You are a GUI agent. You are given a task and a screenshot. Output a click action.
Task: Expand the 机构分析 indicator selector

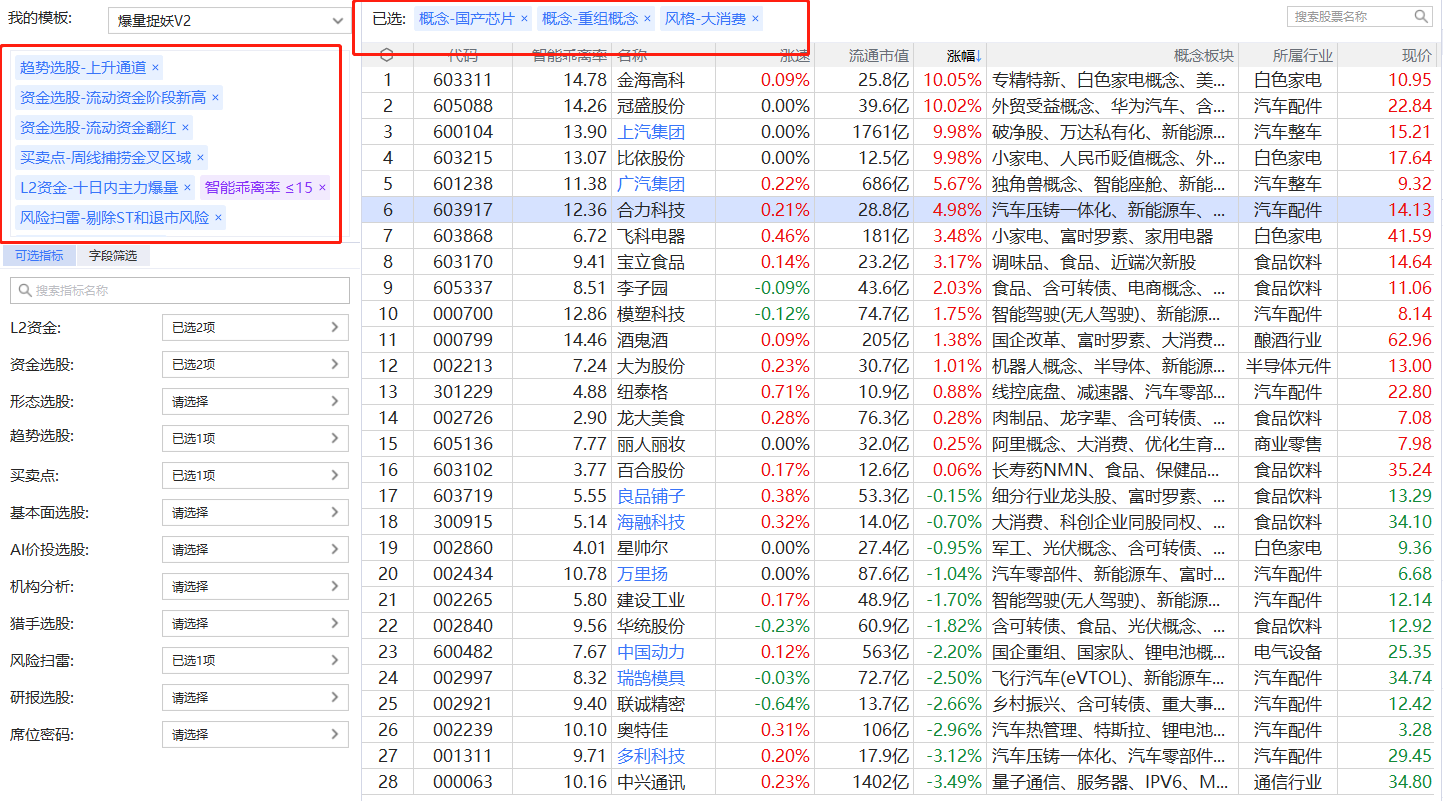coord(255,586)
